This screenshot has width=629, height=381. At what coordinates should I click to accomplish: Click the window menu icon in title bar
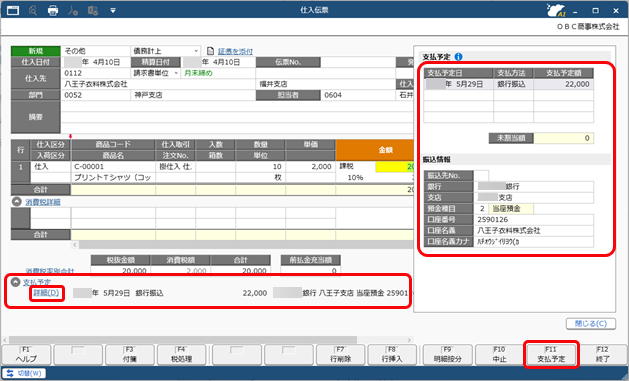click(x=13, y=10)
